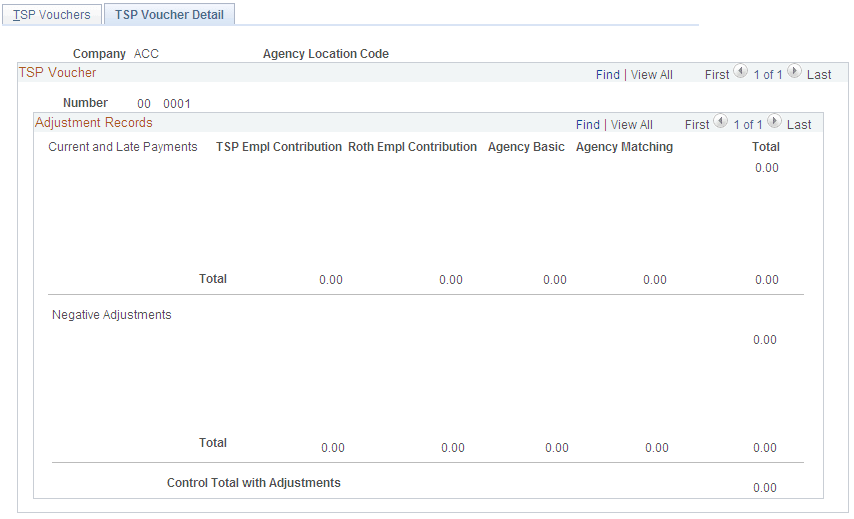Image resolution: width=854 pixels, height=519 pixels.
Task: Show next row arrow in TSP Voucher header
Action: (x=794, y=71)
